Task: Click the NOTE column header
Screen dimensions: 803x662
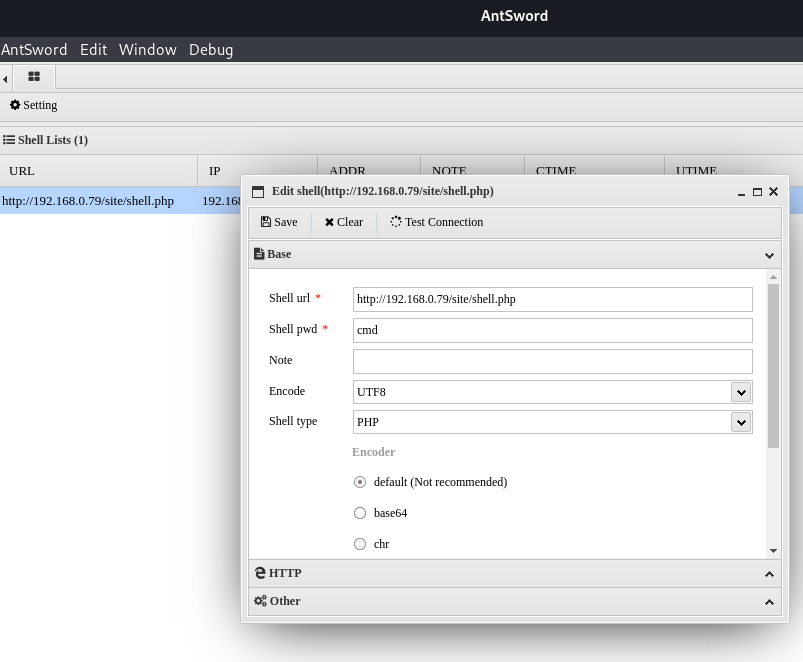Action: (449, 170)
